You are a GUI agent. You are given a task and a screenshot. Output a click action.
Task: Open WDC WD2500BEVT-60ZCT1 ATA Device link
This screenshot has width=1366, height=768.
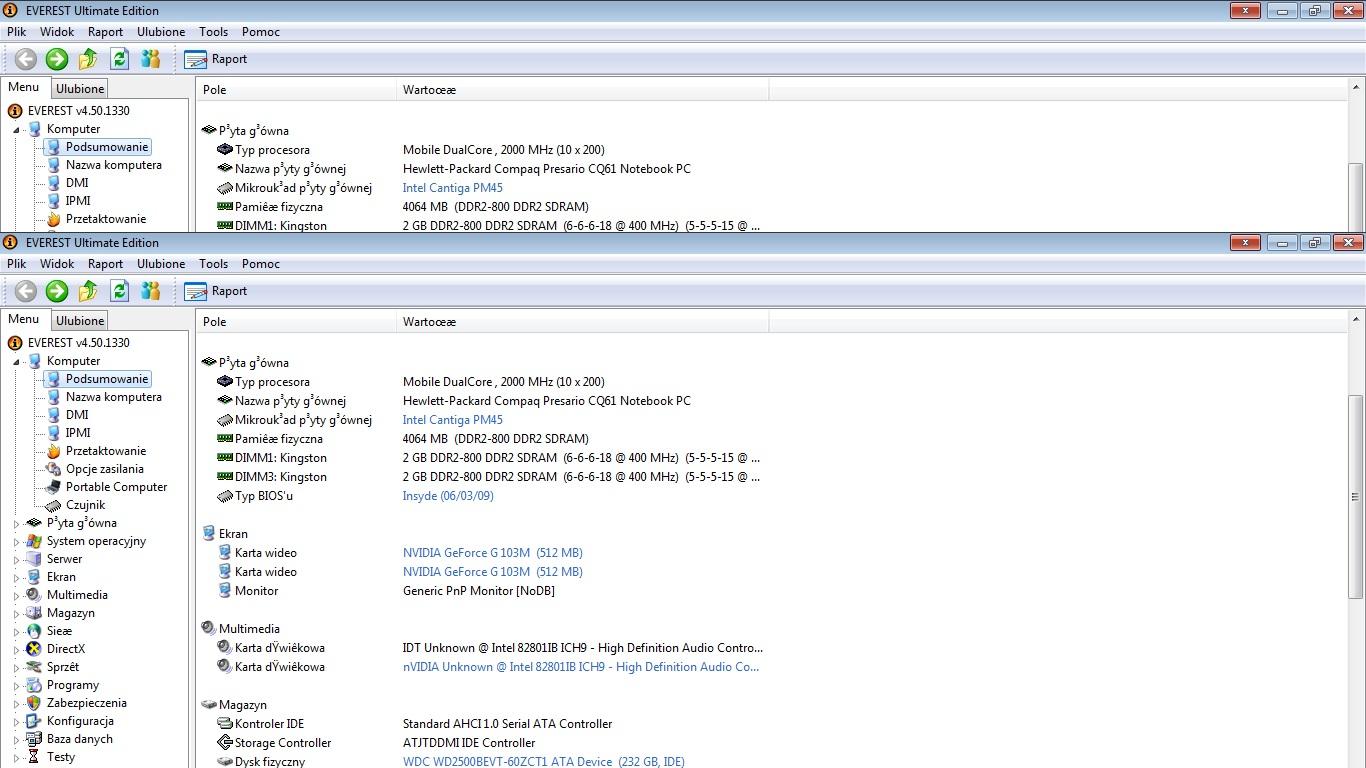[x=544, y=762]
